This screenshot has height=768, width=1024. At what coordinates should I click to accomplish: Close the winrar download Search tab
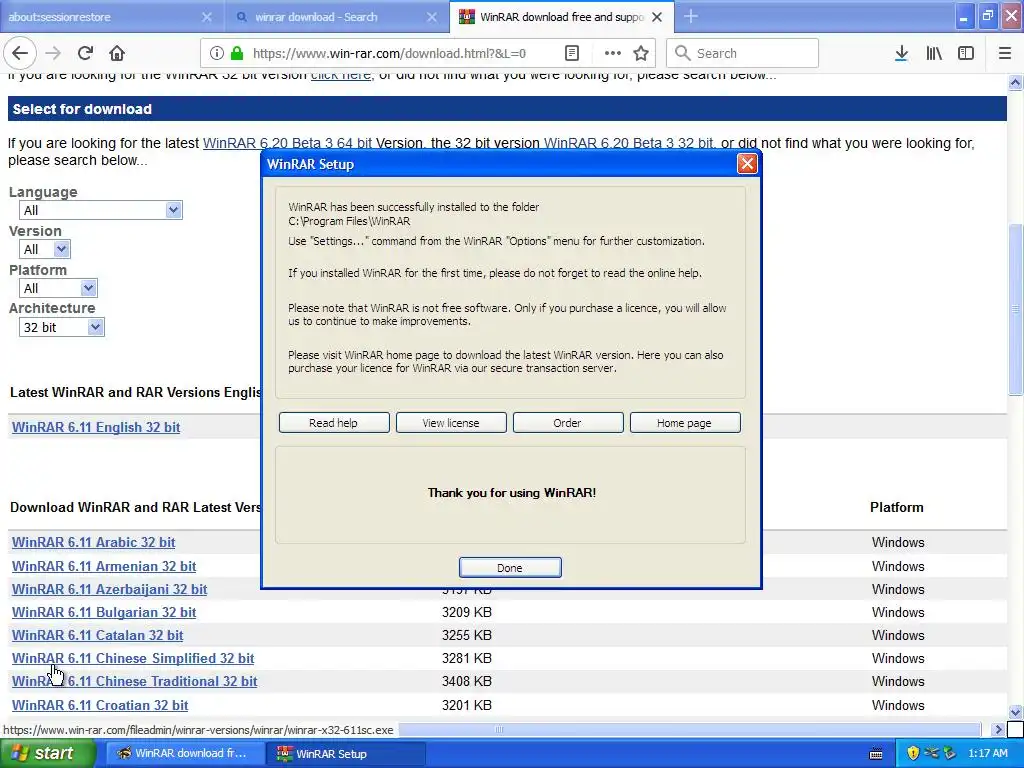(x=432, y=17)
